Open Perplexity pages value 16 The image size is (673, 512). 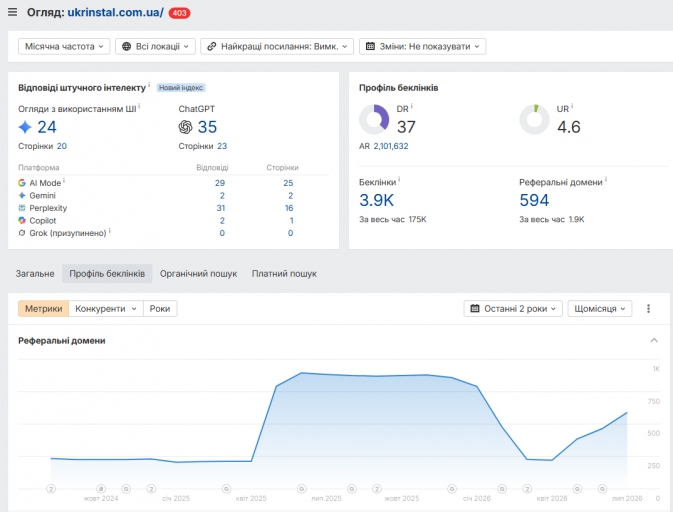click(x=289, y=208)
